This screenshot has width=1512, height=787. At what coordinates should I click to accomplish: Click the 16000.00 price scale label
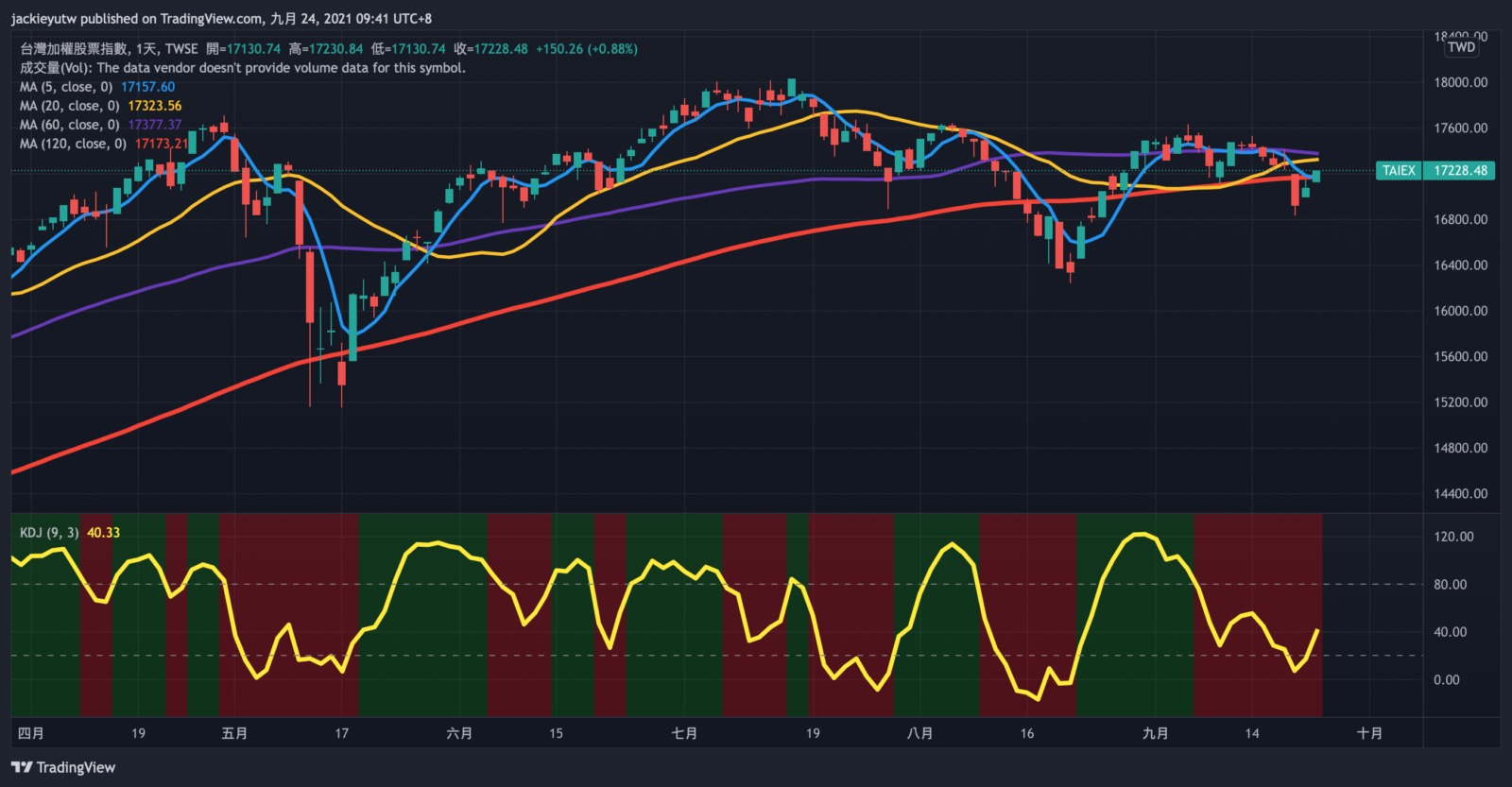click(1460, 311)
